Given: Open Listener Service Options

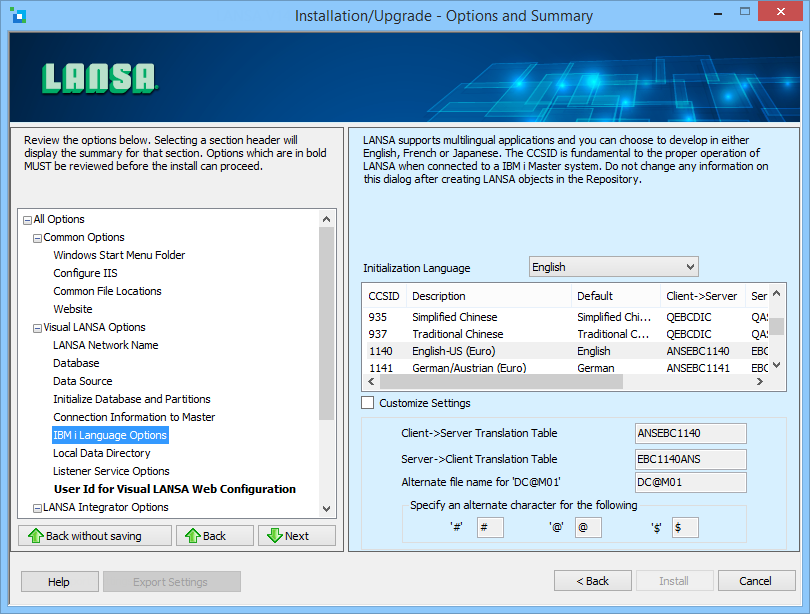Looking at the screenshot, I should [x=111, y=471].
